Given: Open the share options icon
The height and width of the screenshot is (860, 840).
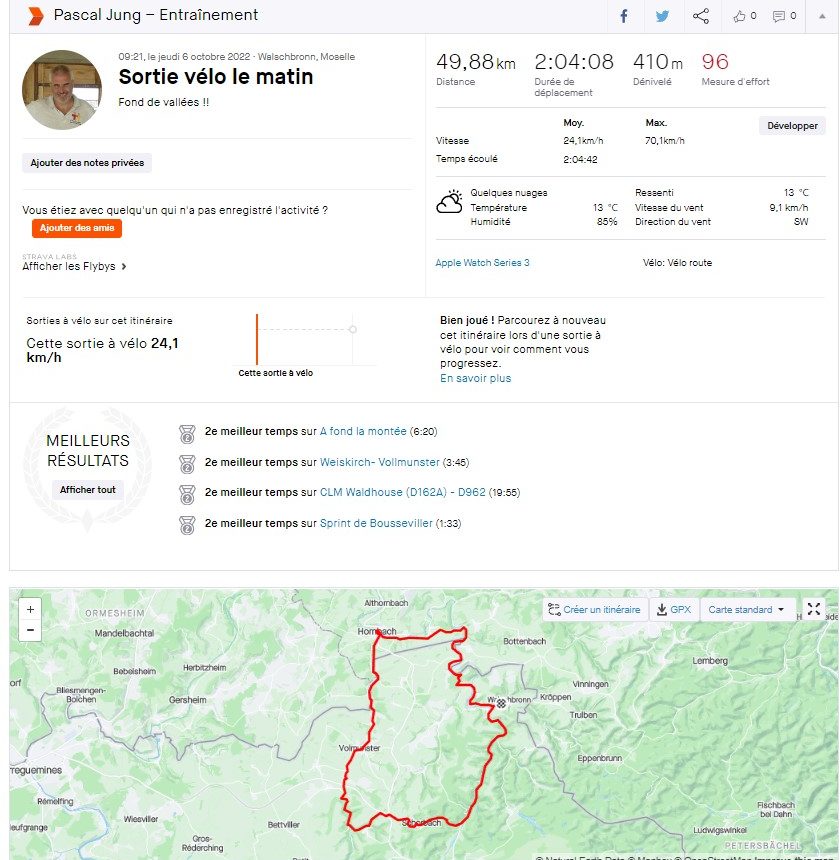Looking at the screenshot, I should coord(701,16).
